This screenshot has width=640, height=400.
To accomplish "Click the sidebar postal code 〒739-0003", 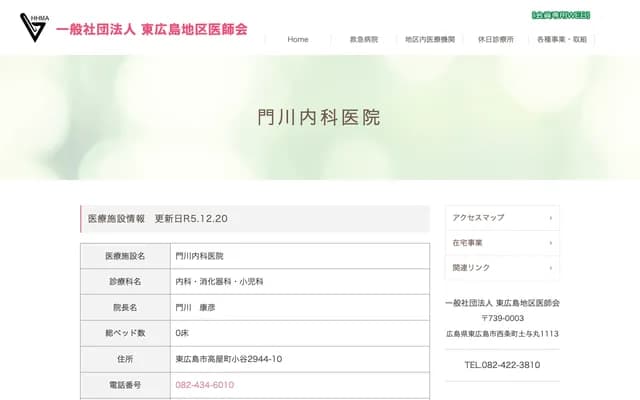I will (502, 318).
